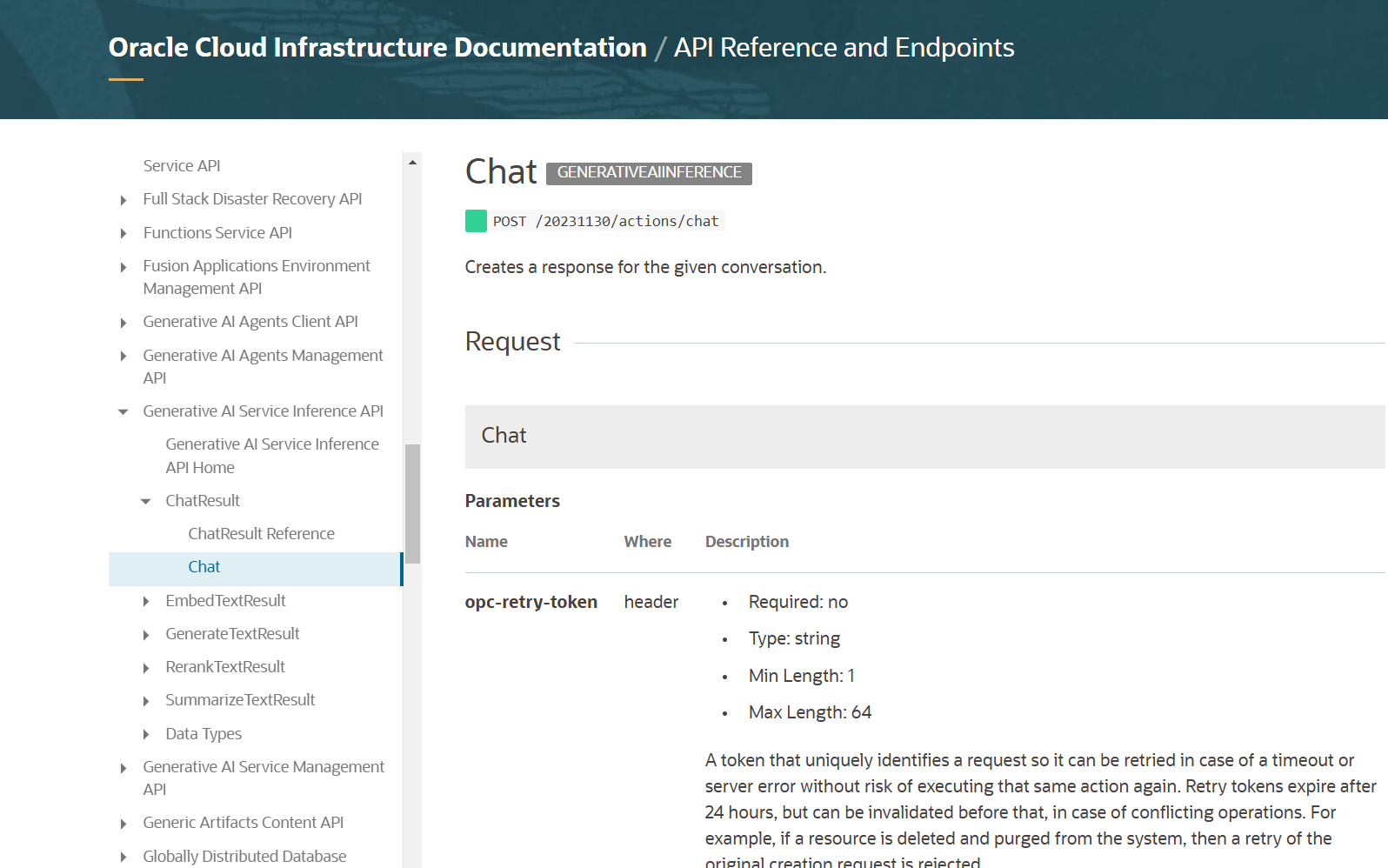Click the GENERATIVEAIINFERENCE badge
This screenshot has width=1388, height=868.
[x=649, y=173]
